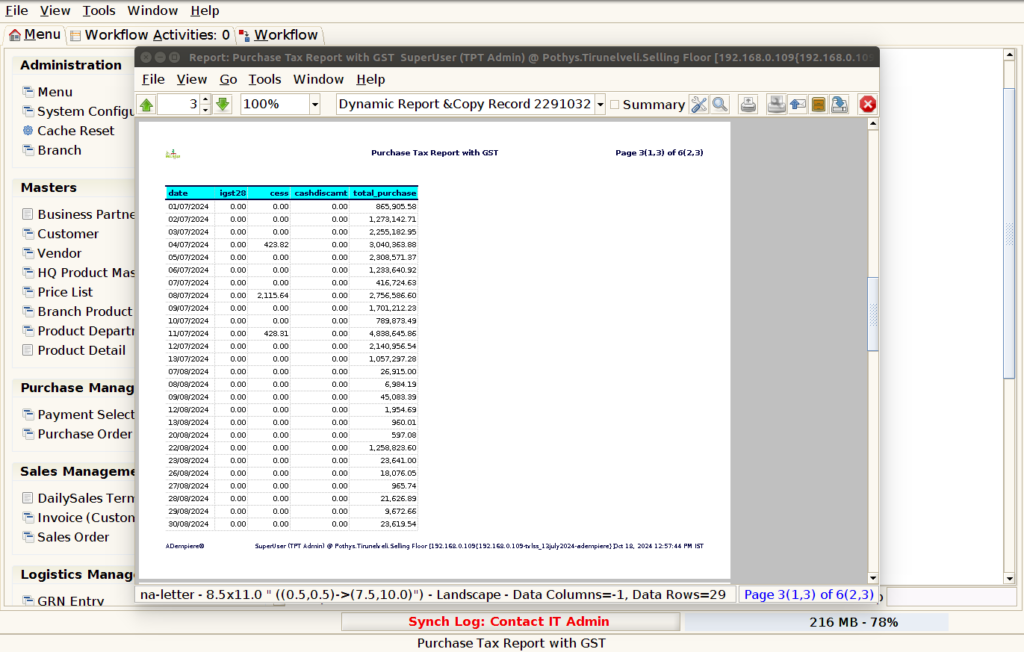Archive the report using the brown cabinet icon
The width and height of the screenshot is (1024, 652).
pyautogui.click(x=818, y=105)
